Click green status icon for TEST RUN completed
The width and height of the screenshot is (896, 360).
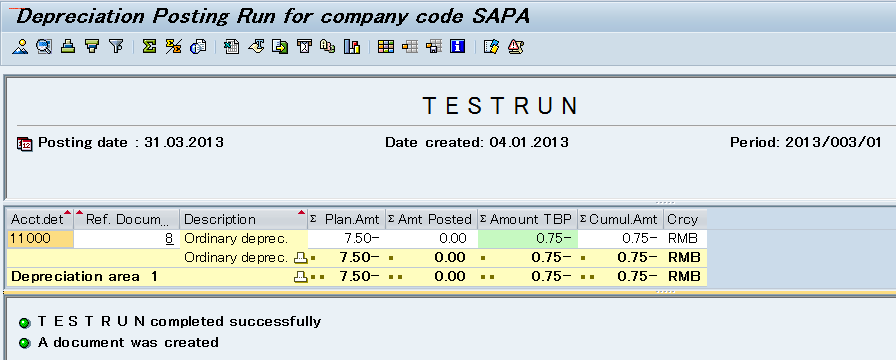pos(25,323)
